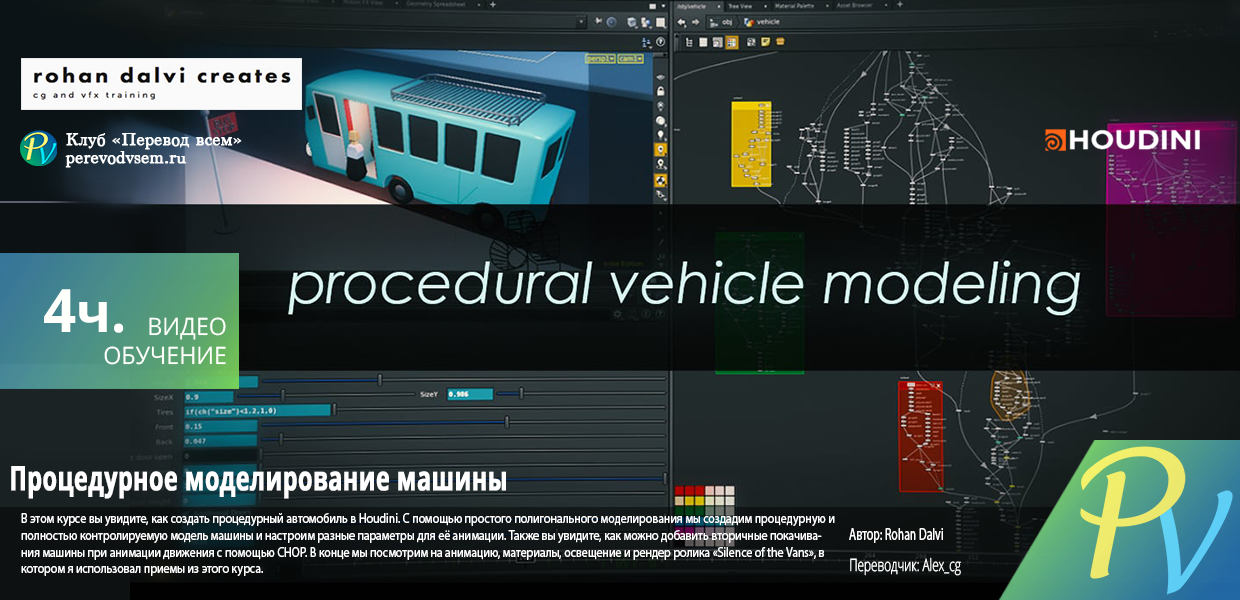Toggle the checkered material display icon
Screen dimensions: 1240x600
660,179
